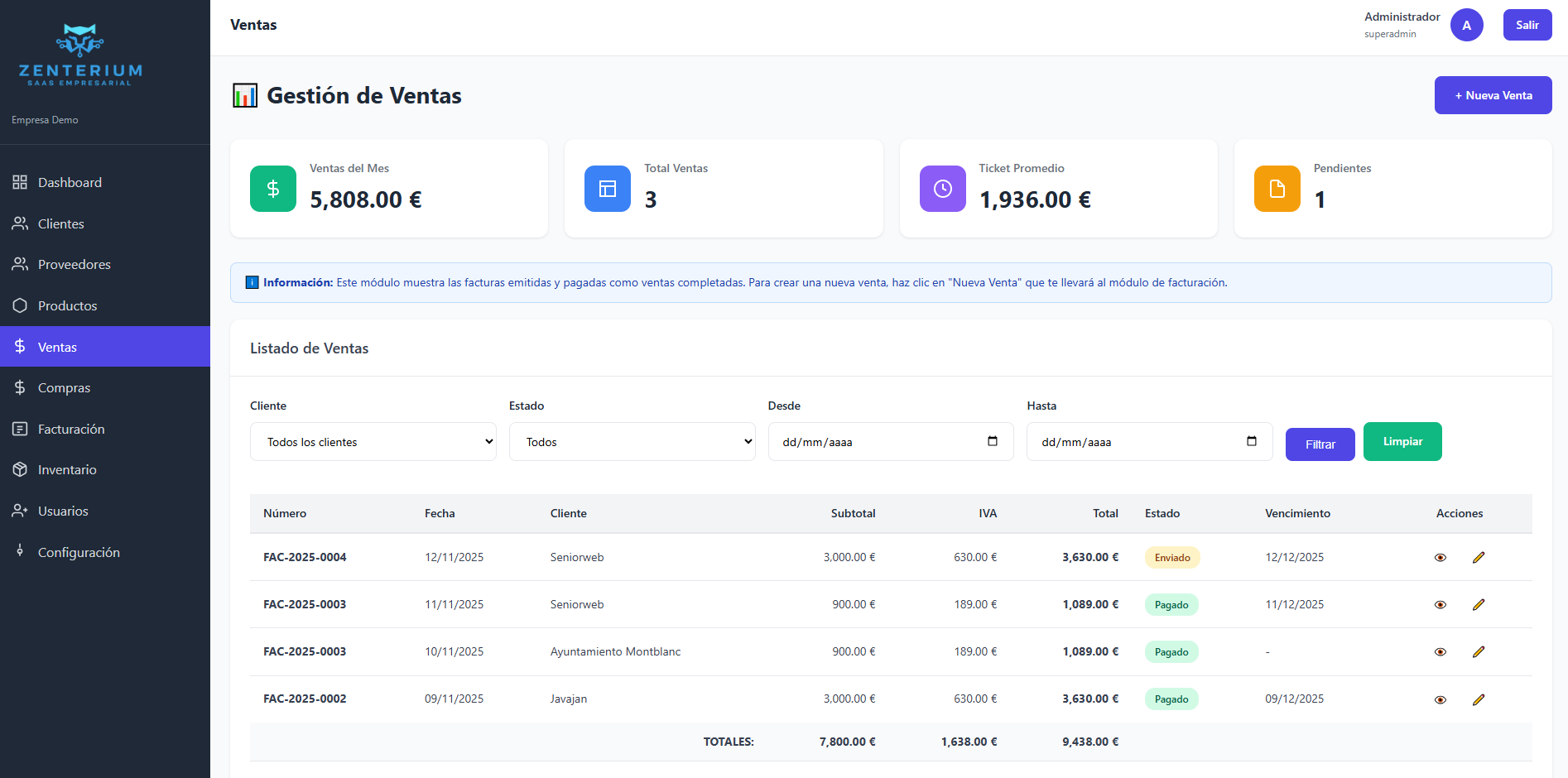
Task: Open calendar picker in the Hasta field
Action: click(x=1251, y=441)
